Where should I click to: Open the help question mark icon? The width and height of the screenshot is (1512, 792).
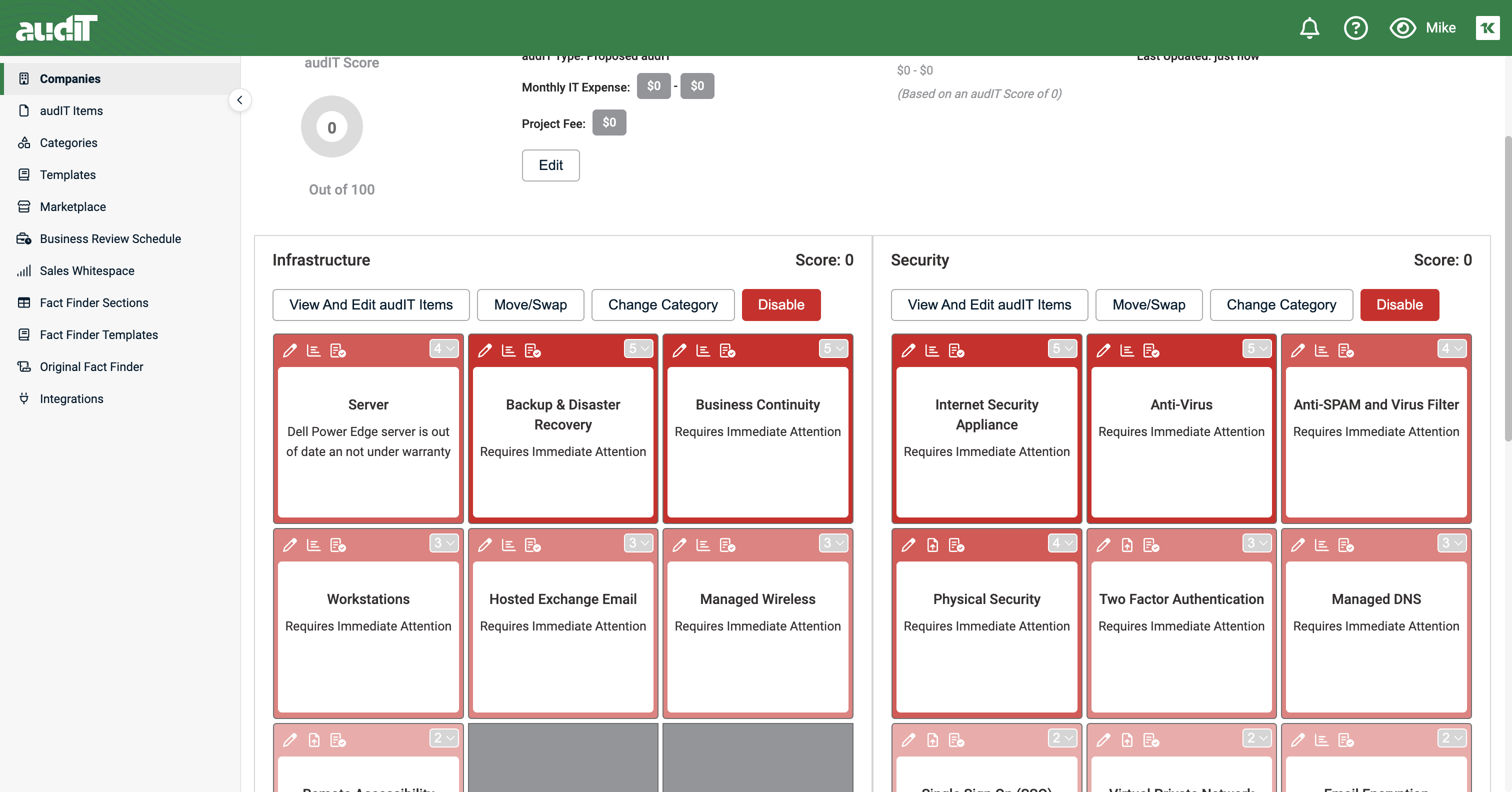pyautogui.click(x=1355, y=27)
